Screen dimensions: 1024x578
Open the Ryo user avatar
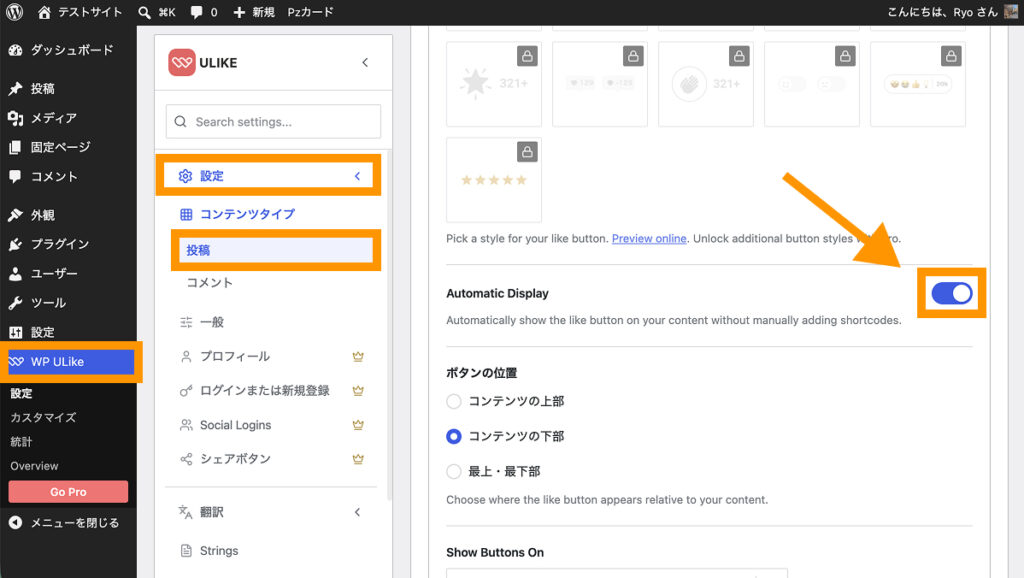(1011, 12)
